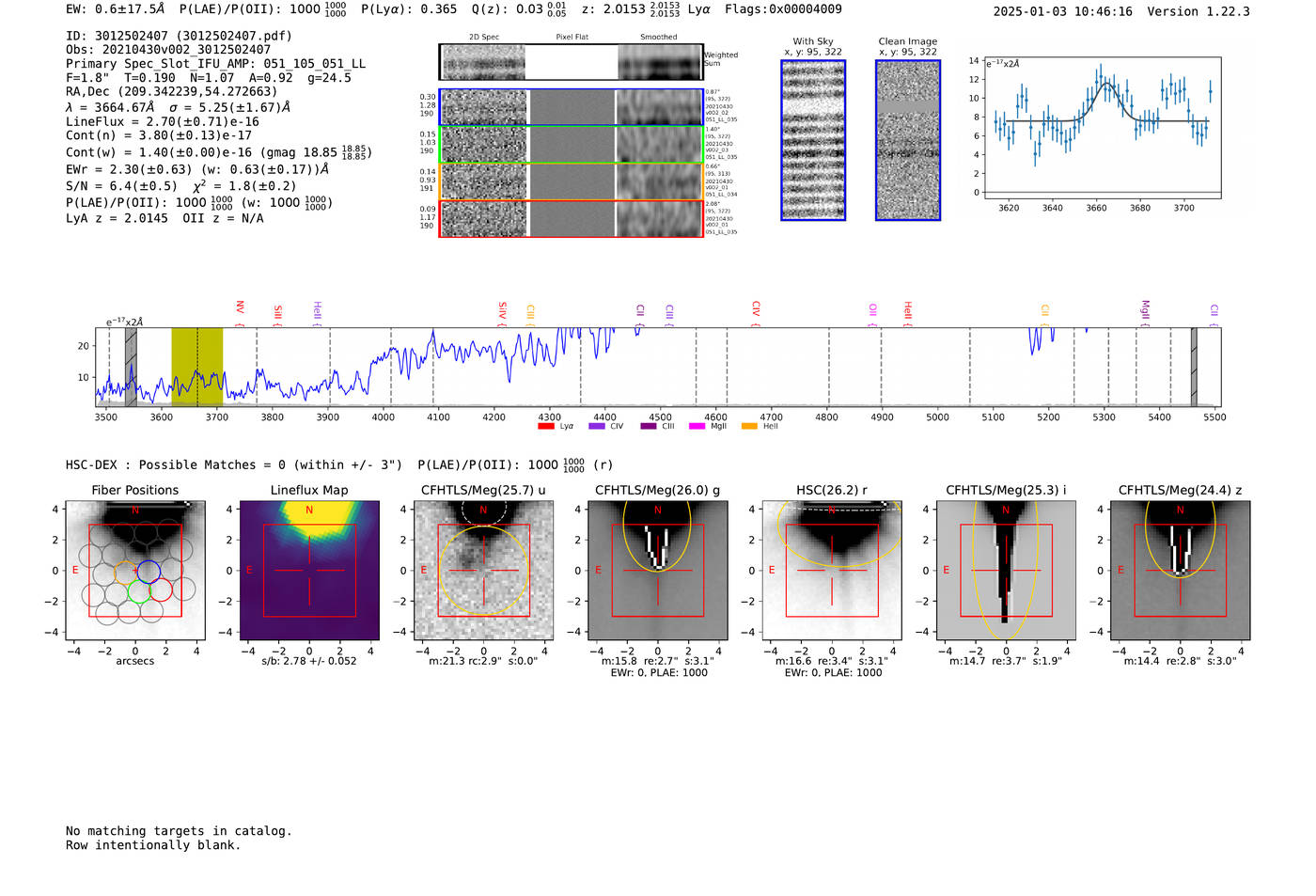The image size is (1316, 896).
Task: Click the OII line marker above spectrum
Action: pyautogui.click(x=872, y=315)
